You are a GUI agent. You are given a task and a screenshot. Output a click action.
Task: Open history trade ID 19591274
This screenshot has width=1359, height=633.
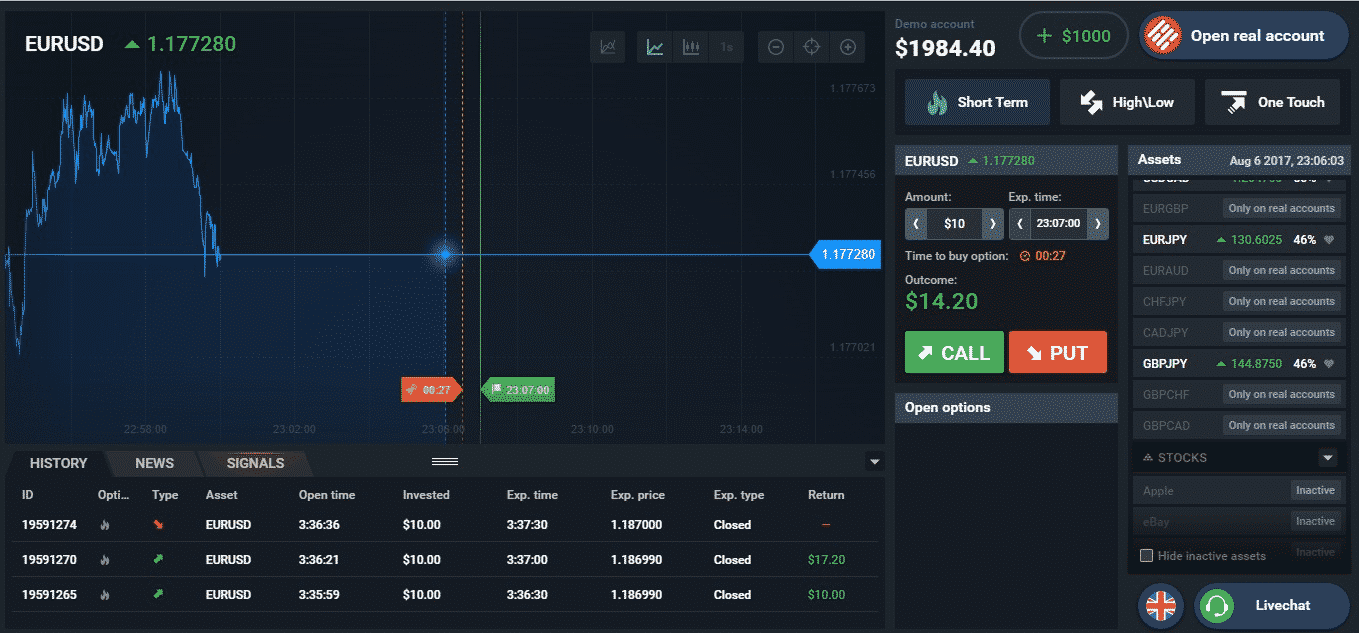tap(50, 524)
